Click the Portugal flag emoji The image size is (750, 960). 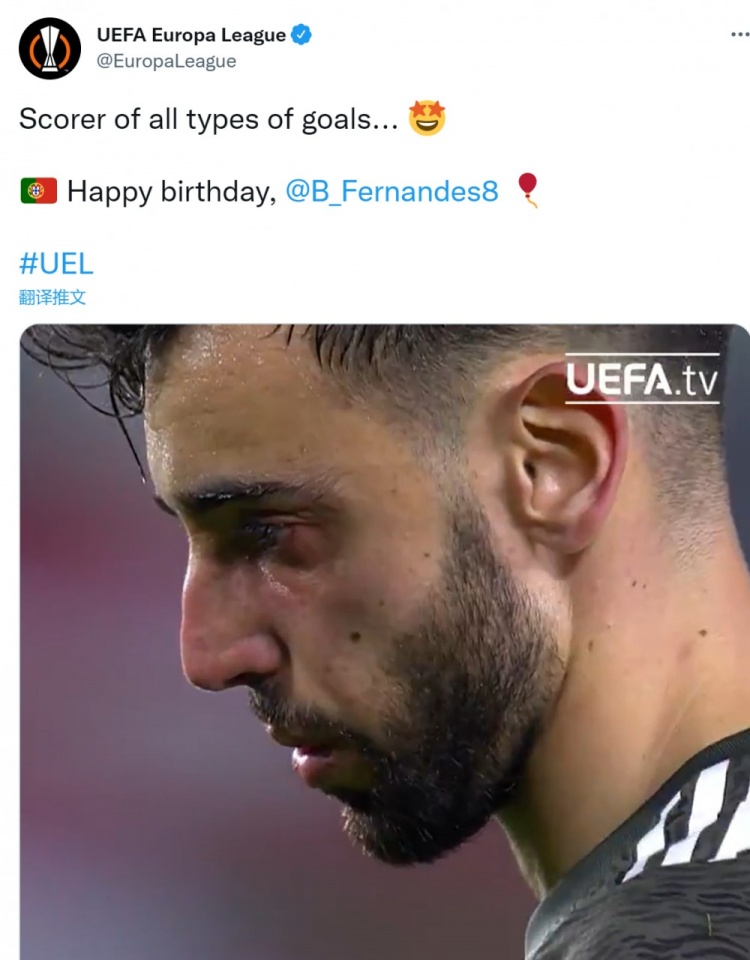[x=39, y=190]
